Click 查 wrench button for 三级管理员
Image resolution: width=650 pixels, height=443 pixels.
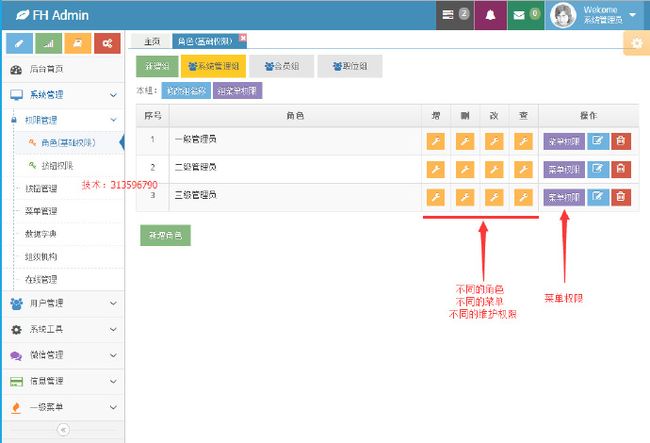coord(523,197)
